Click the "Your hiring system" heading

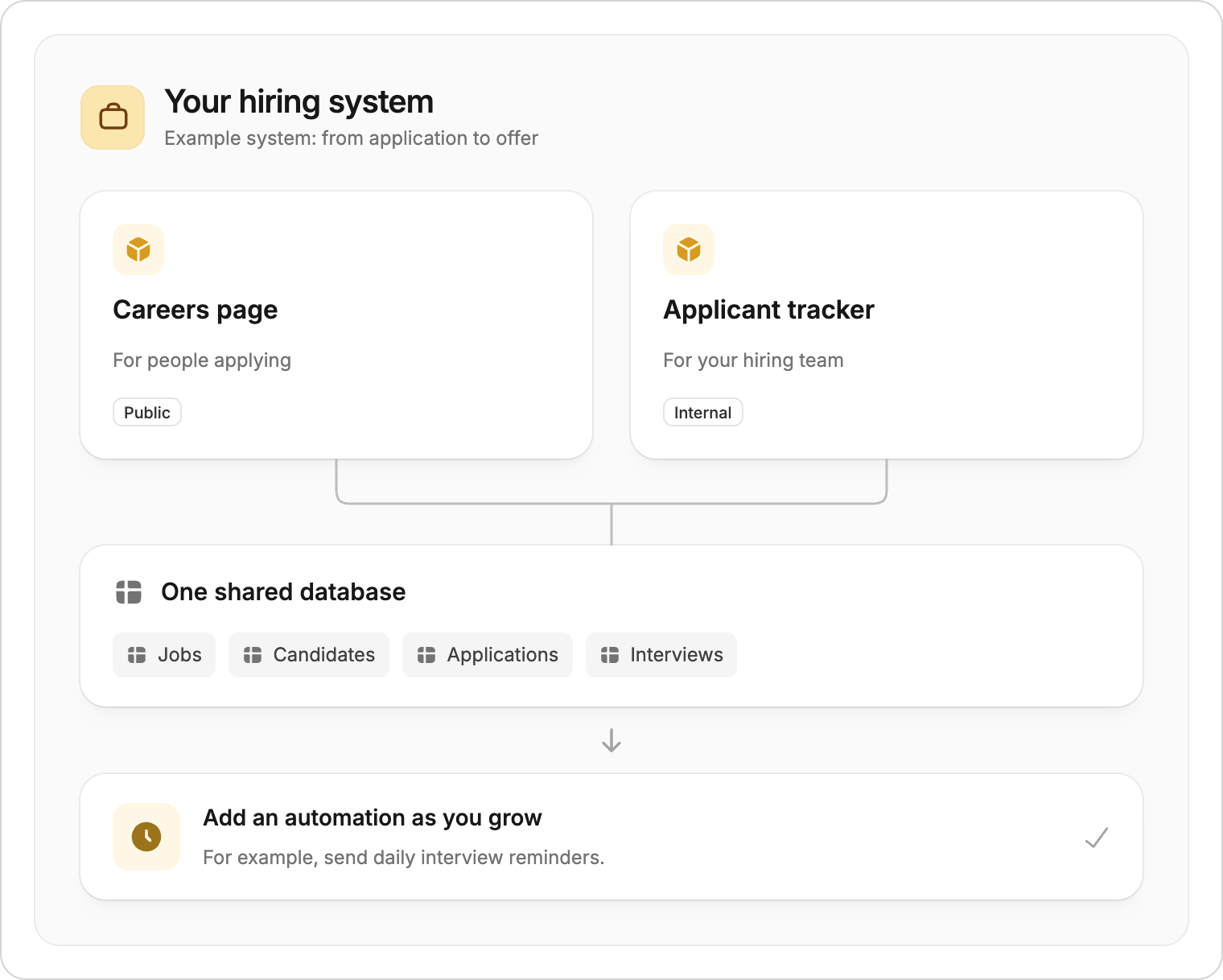coord(299,102)
